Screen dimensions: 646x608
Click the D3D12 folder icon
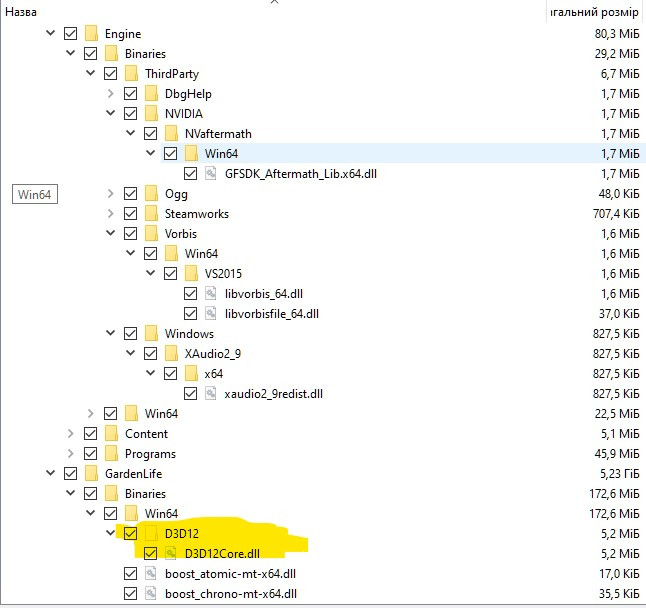pyautogui.click(x=151, y=533)
